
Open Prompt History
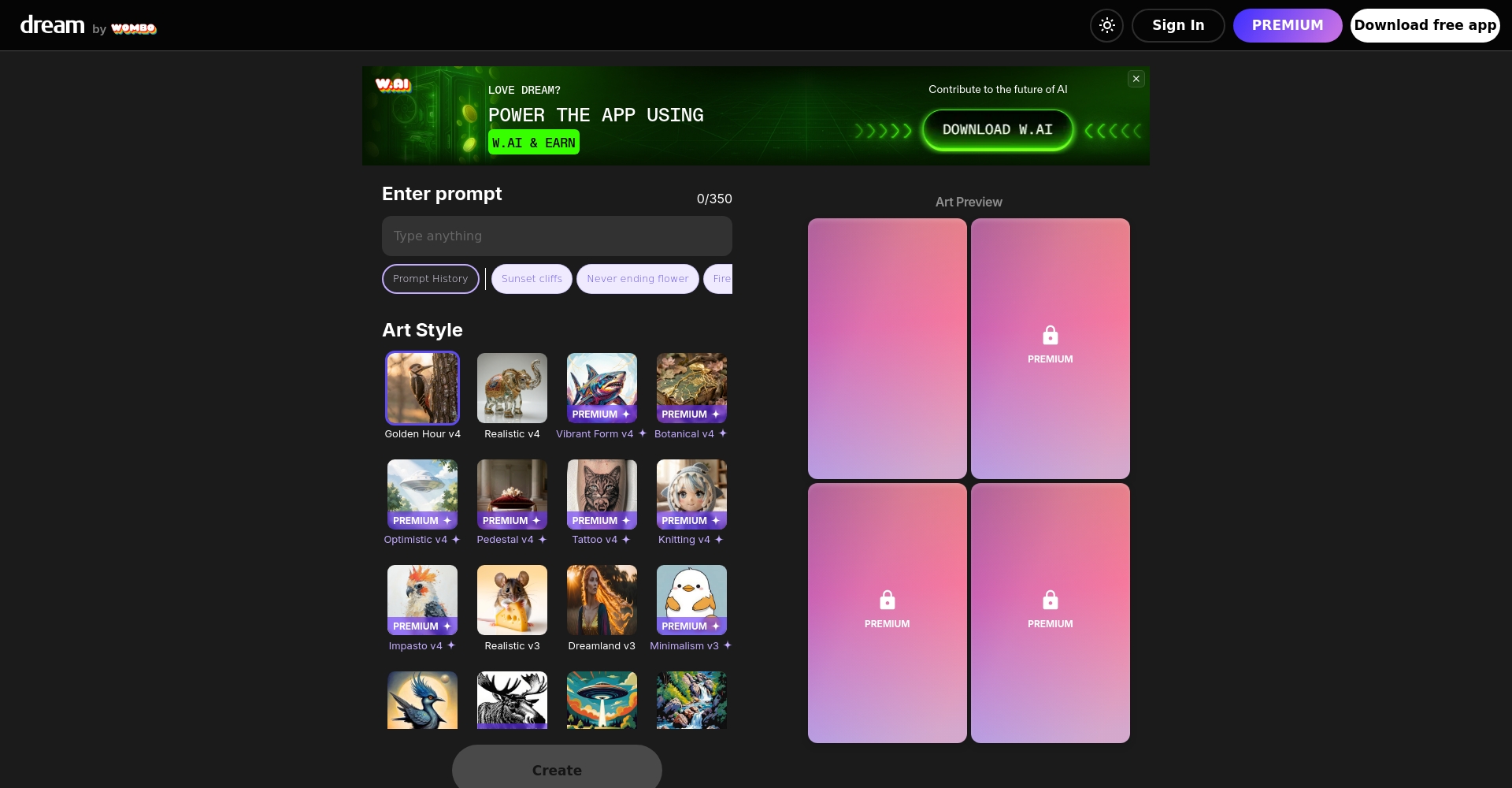pos(430,279)
